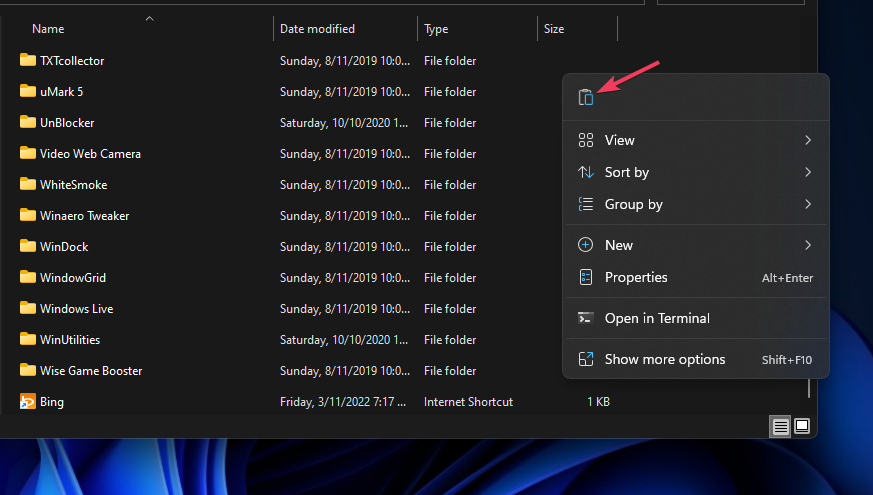Viewport: 873px width, 495px height.
Task: Click the Paste icon in context menu
Action: 586,97
